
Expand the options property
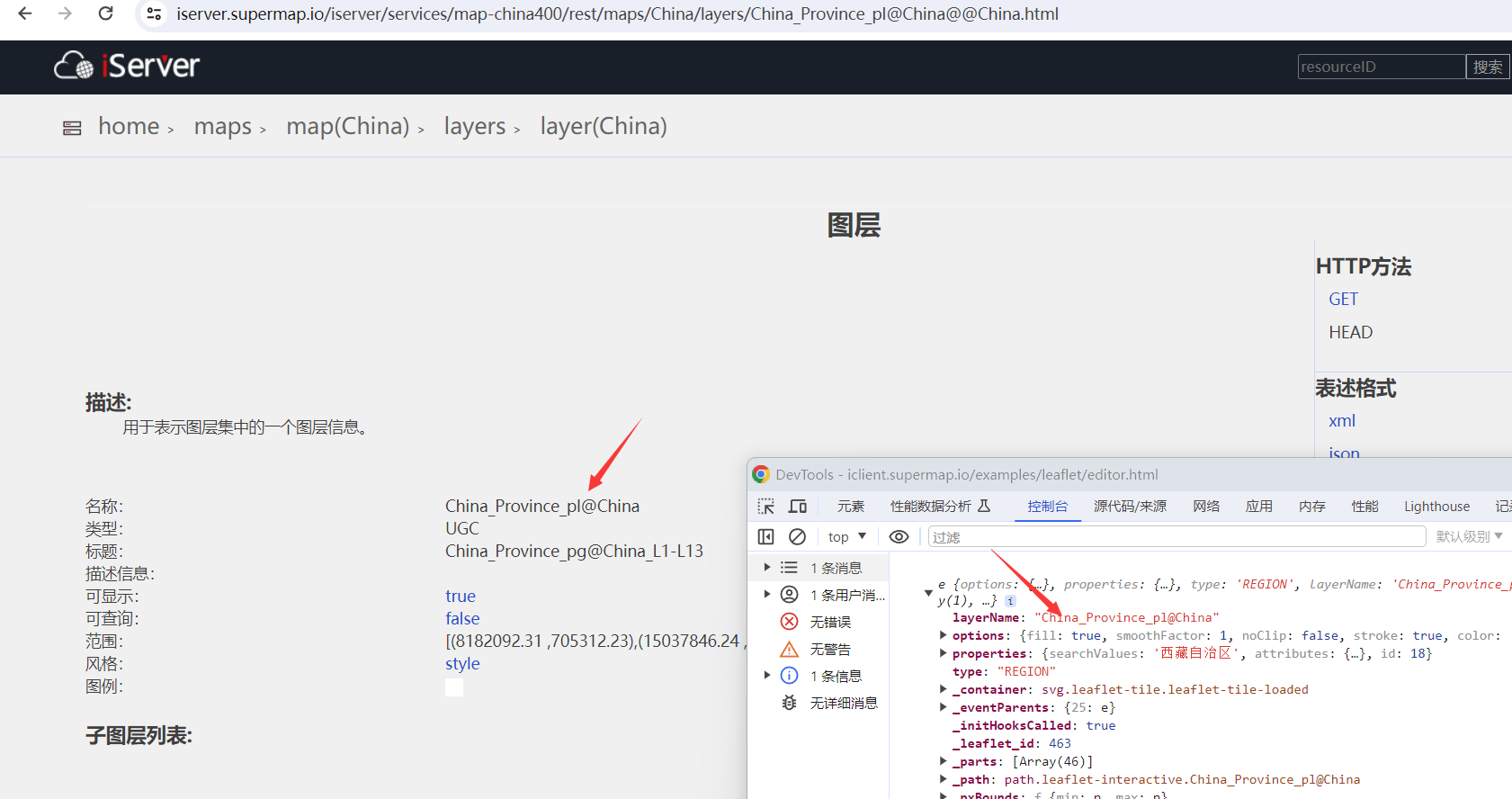[x=943, y=635]
